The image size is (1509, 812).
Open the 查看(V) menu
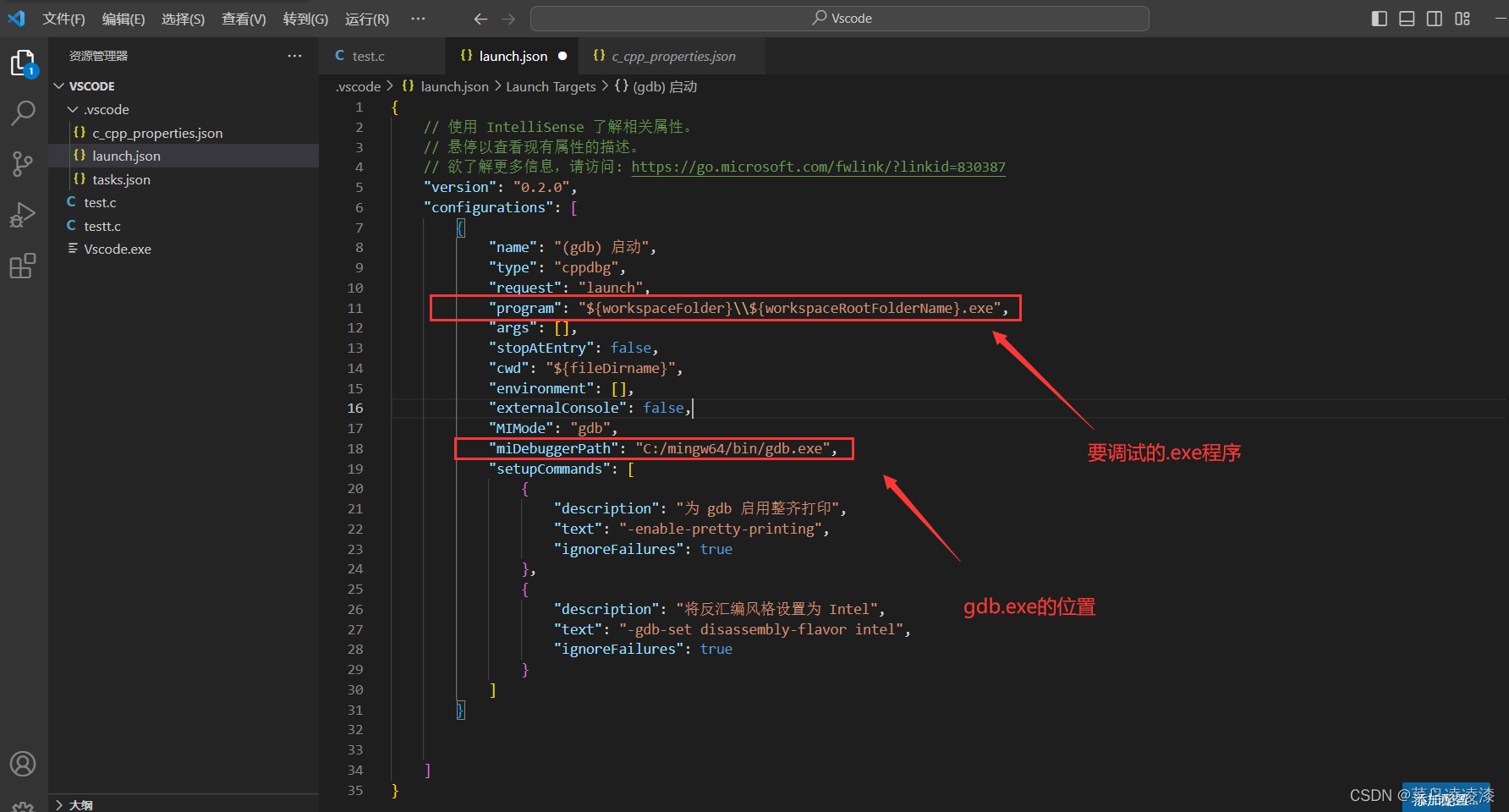244,19
